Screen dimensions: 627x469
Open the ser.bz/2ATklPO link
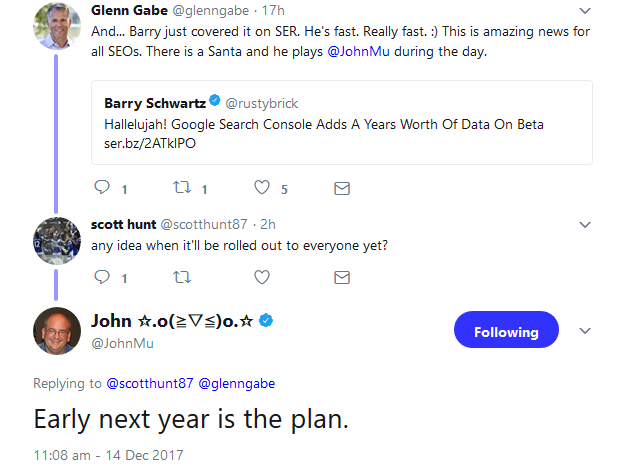tap(150, 142)
